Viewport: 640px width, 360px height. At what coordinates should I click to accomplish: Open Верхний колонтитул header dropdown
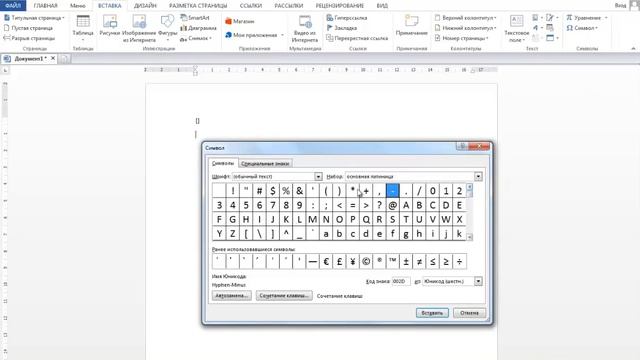465,18
